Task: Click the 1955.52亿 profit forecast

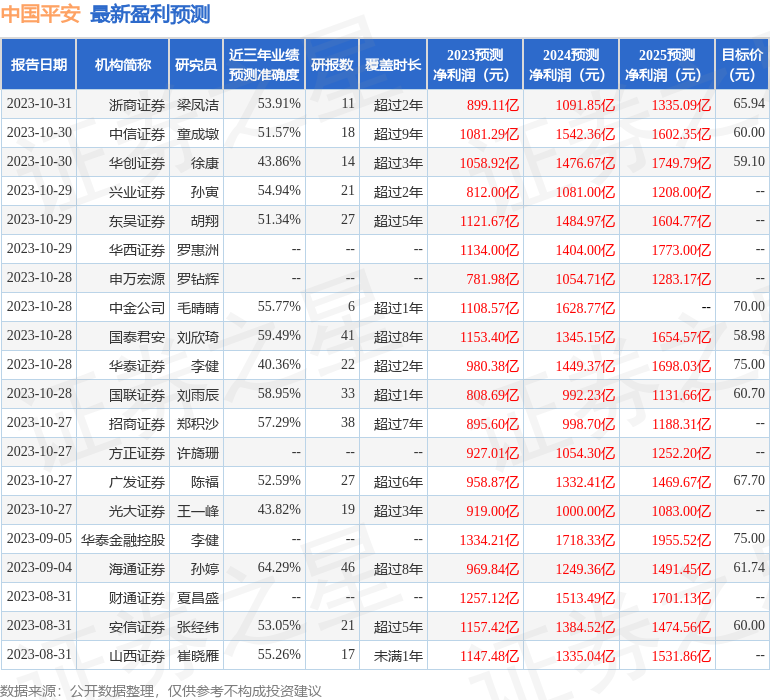Action: (681, 540)
